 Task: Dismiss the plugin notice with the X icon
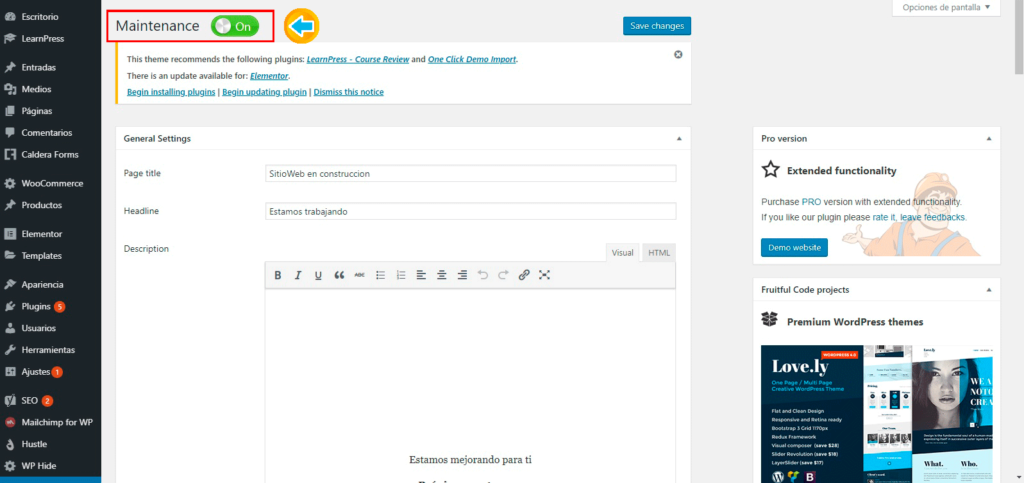coord(678,54)
